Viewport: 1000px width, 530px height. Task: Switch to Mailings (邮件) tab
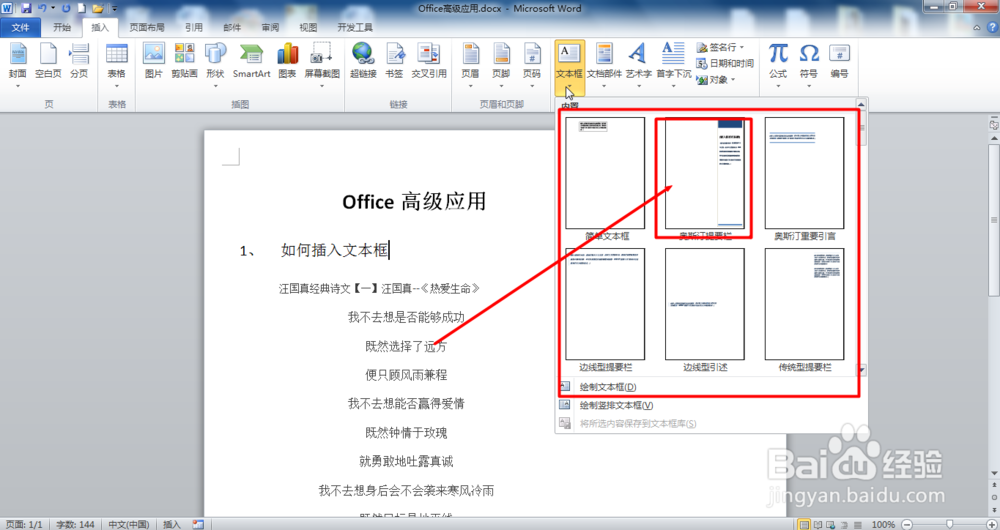point(232,27)
